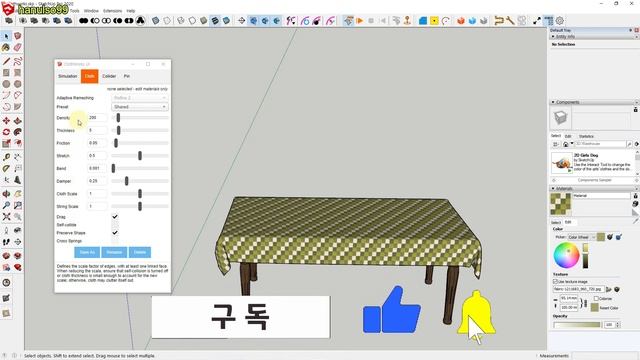Pick the Eraser tool in left toolbar
Viewport: 640px width, 360px height.
coord(18,47)
